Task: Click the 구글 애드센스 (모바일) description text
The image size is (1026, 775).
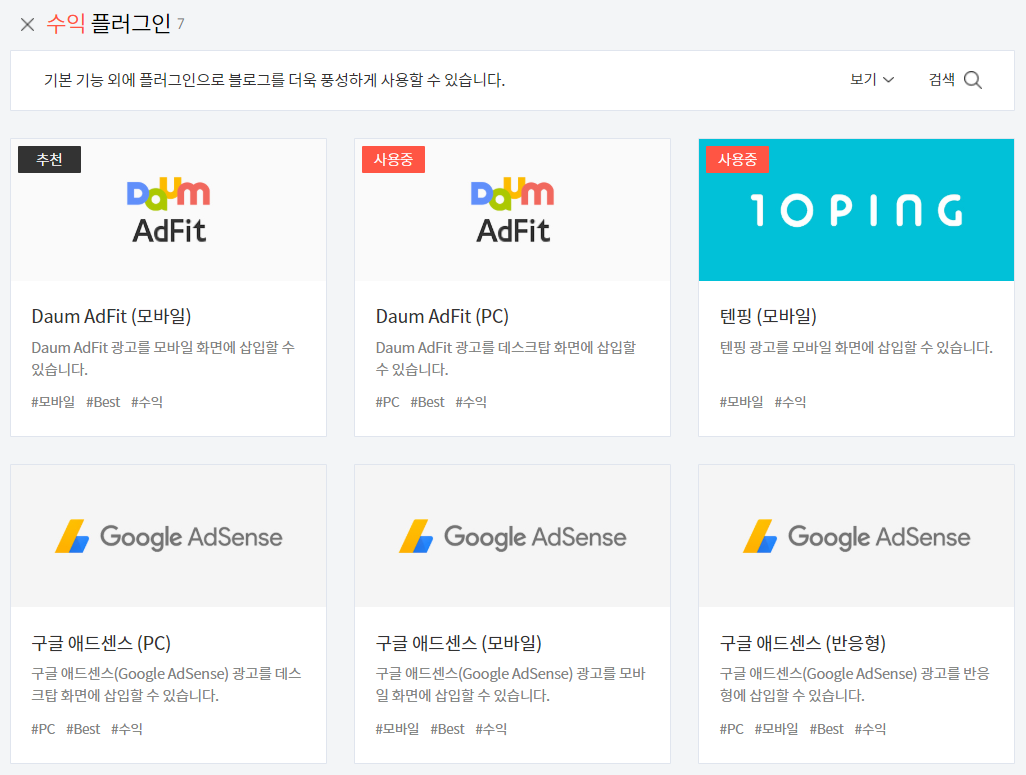Action: (510, 684)
